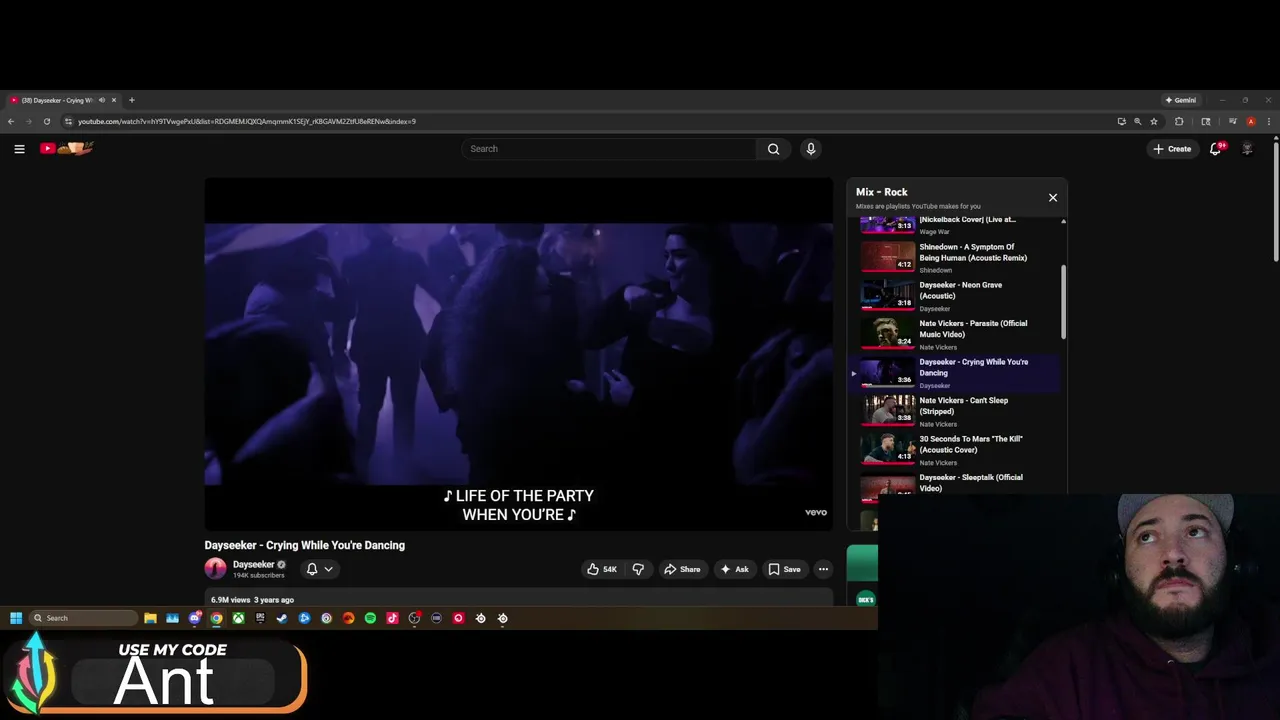The width and height of the screenshot is (1280, 720).
Task: Open Xbox app from taskbar
Action: pos(238,618)
